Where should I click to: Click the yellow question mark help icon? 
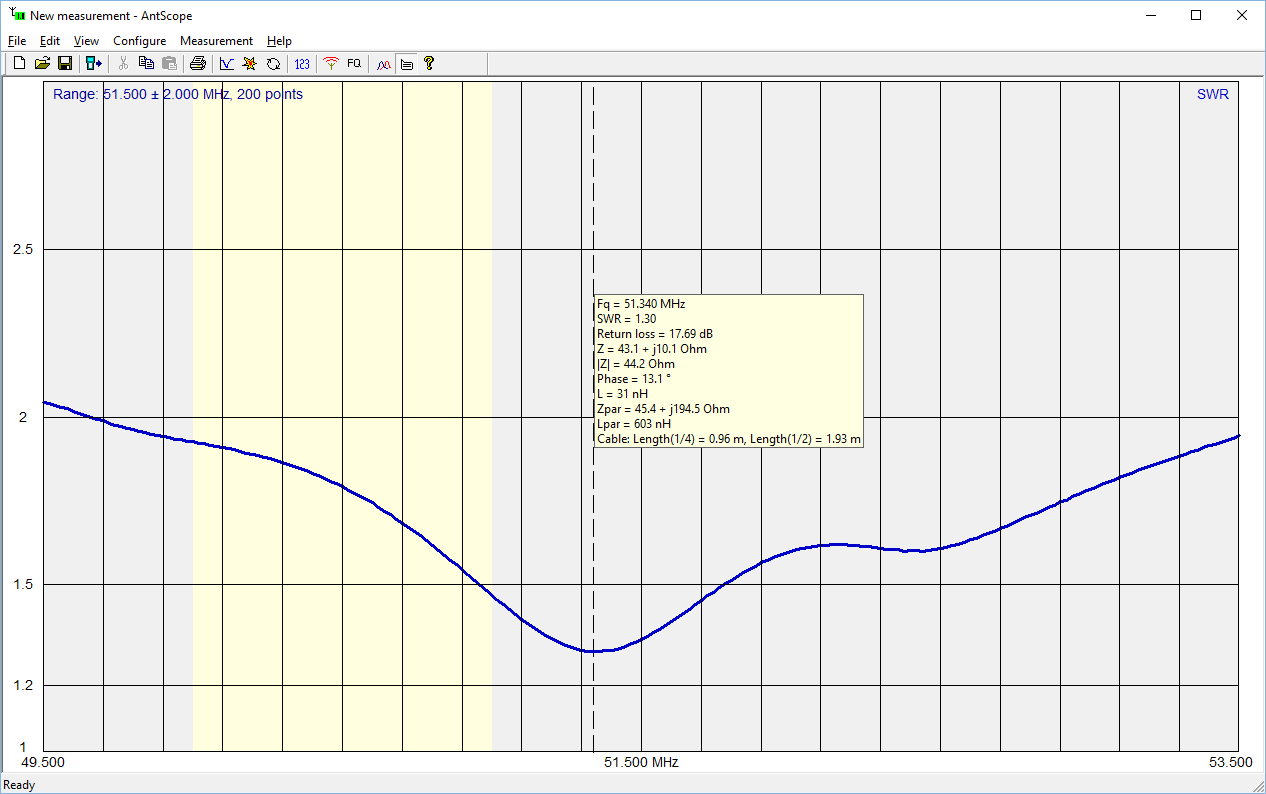429,64
